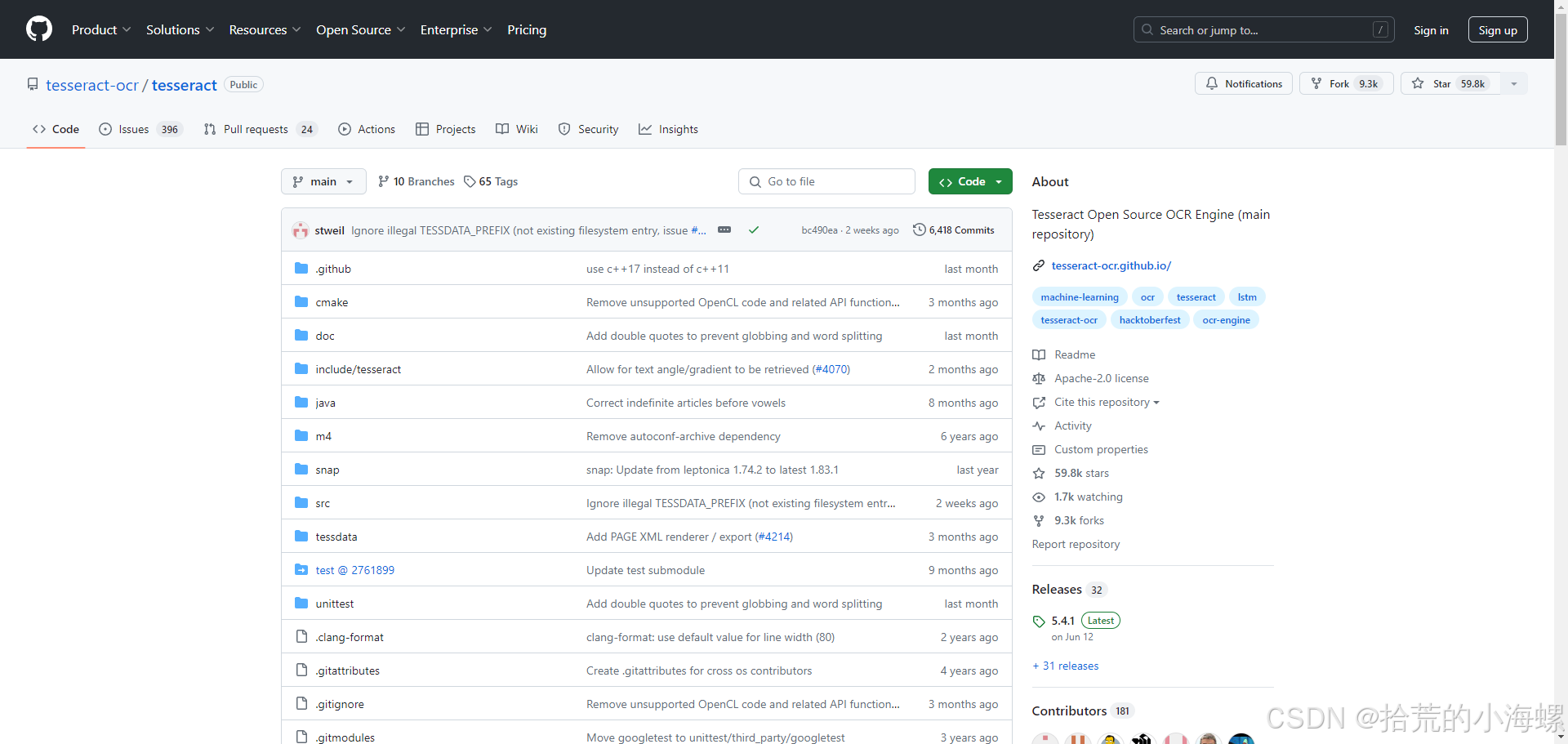The width and height of the screenshot is (1568, 744).
Task: Click the machine-learning topic tag
Action: (x=1080, y=297)
